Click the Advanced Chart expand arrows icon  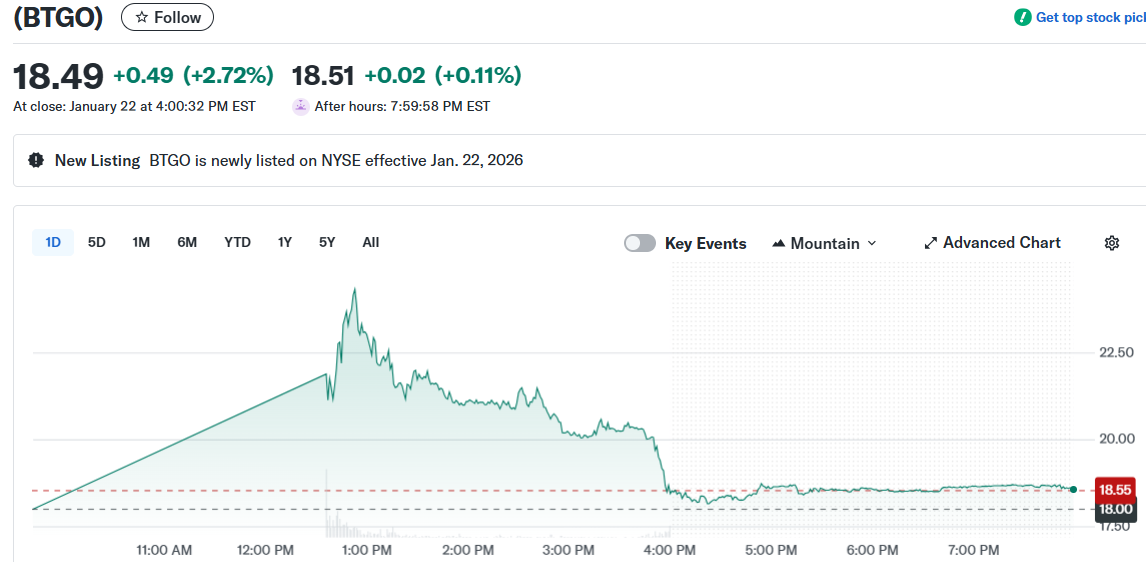pyautogui.click(x=930, y=243)
